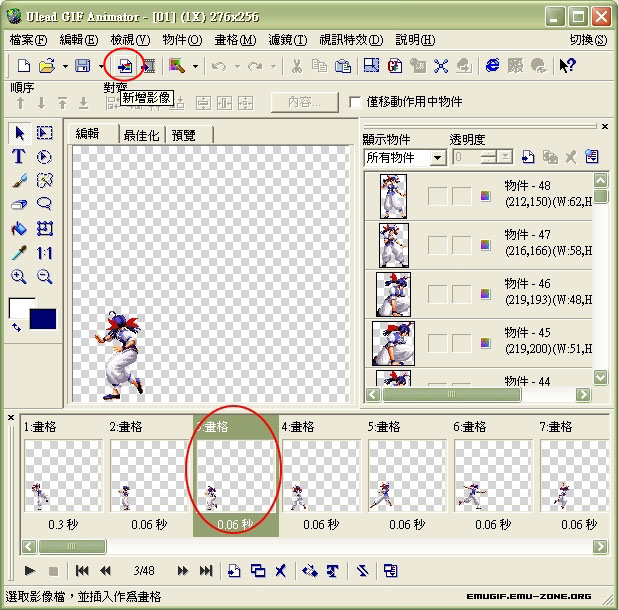Screen dimensions: 618x610
Task: Open the 濾鏡(T) Filter menu
Action: pyautogui.click(x=287, y=40)
